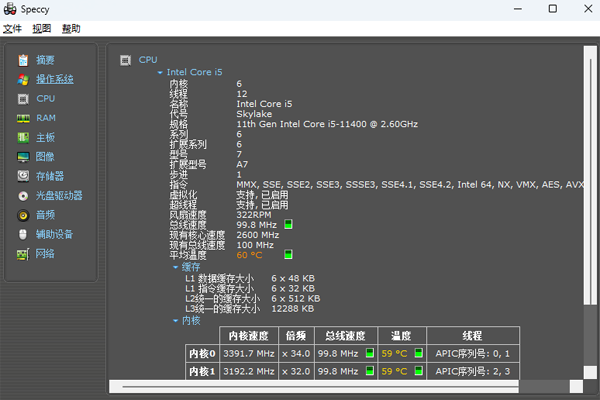This screenshot has width=600, height=400.
Task: Click green indicator beside 内核1 temperature
Action: coord(419,371)
